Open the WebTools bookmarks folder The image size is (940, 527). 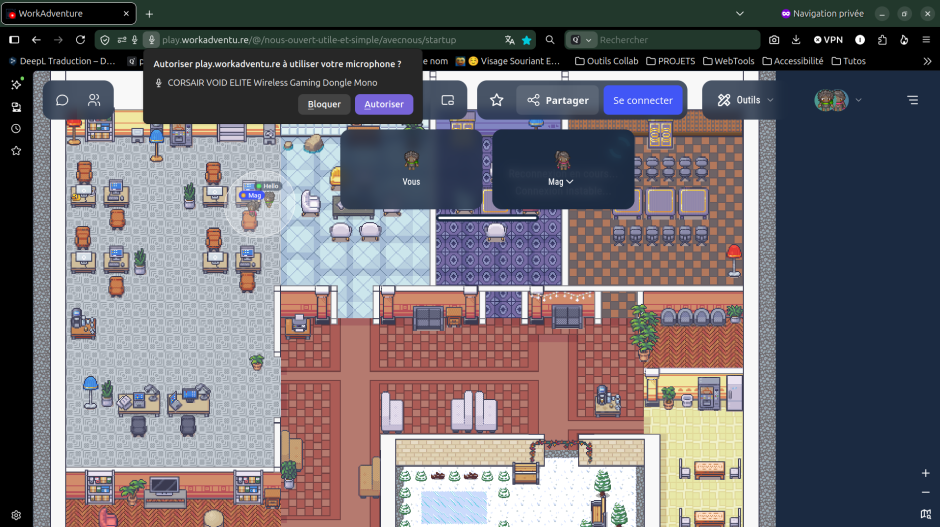point(728,61)
